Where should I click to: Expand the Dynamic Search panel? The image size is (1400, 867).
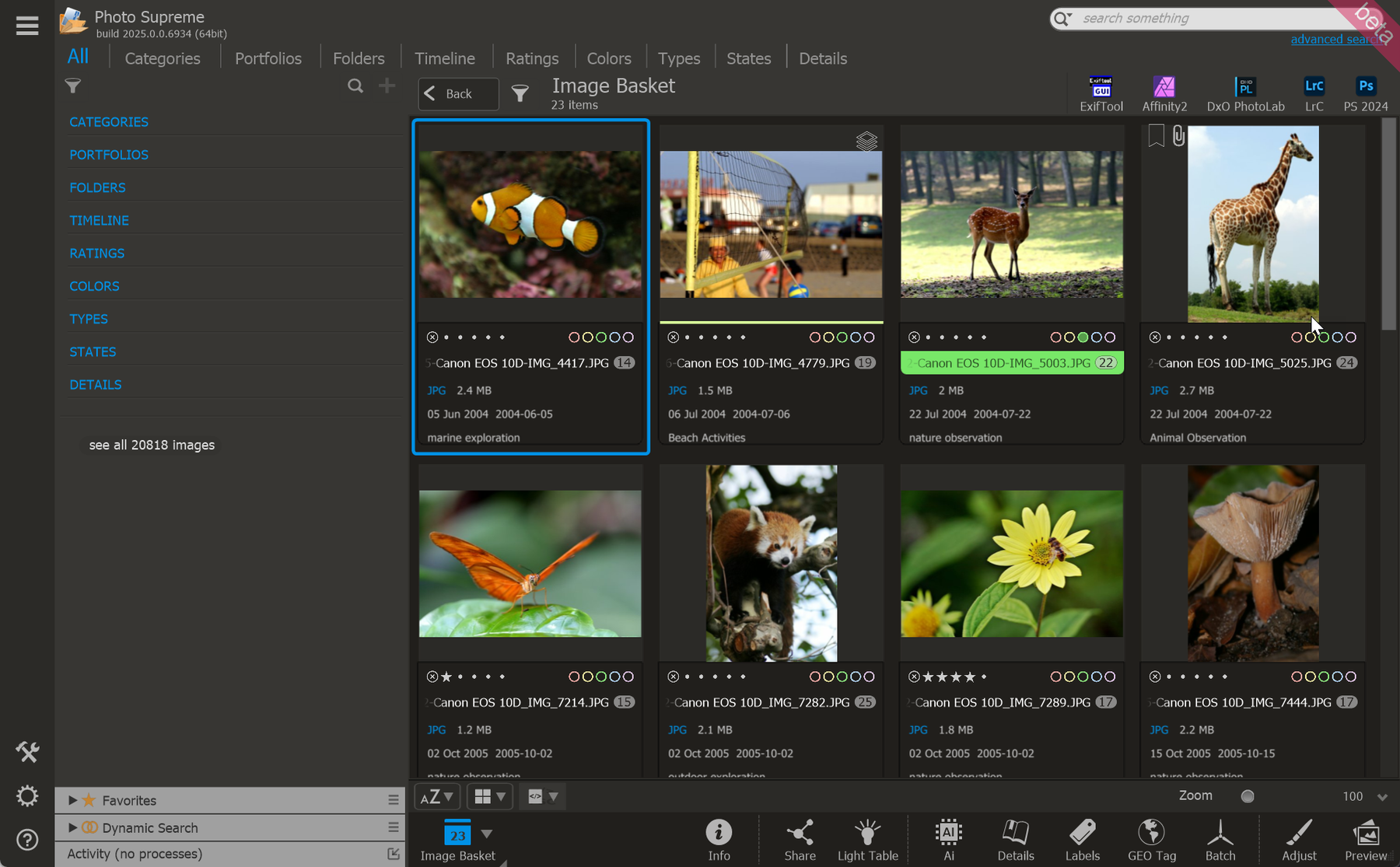click(x=72, y=827)
